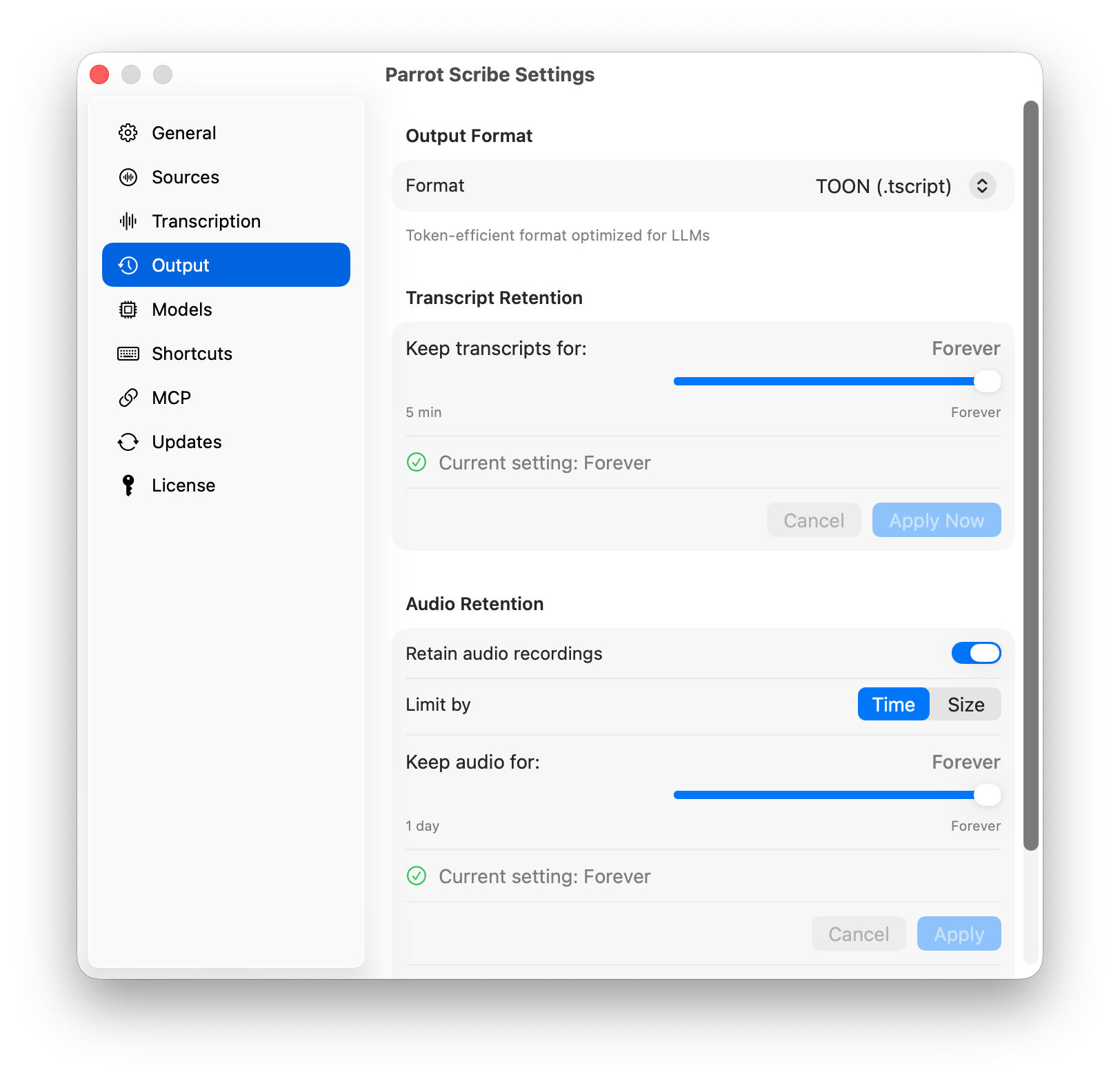
Task: Click the 'Output Format' heading
Action: point(469,136)
